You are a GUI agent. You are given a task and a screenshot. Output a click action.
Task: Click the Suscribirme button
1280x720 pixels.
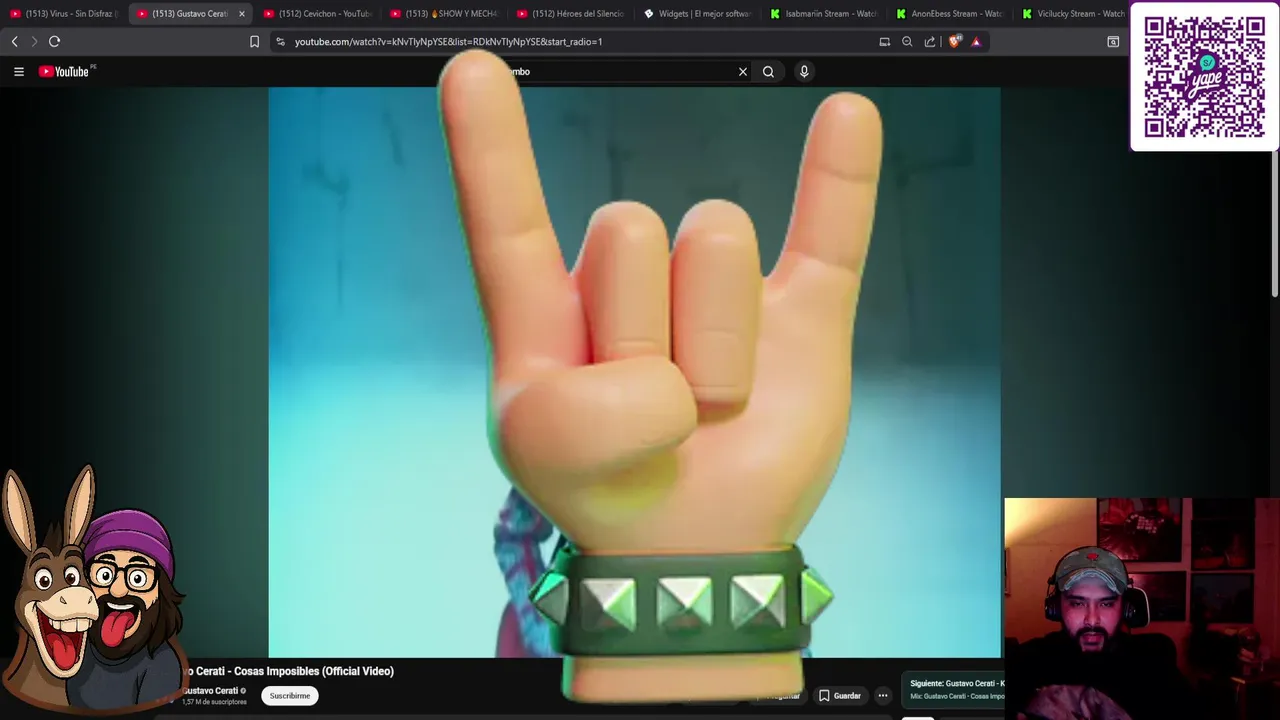[290, 696]
